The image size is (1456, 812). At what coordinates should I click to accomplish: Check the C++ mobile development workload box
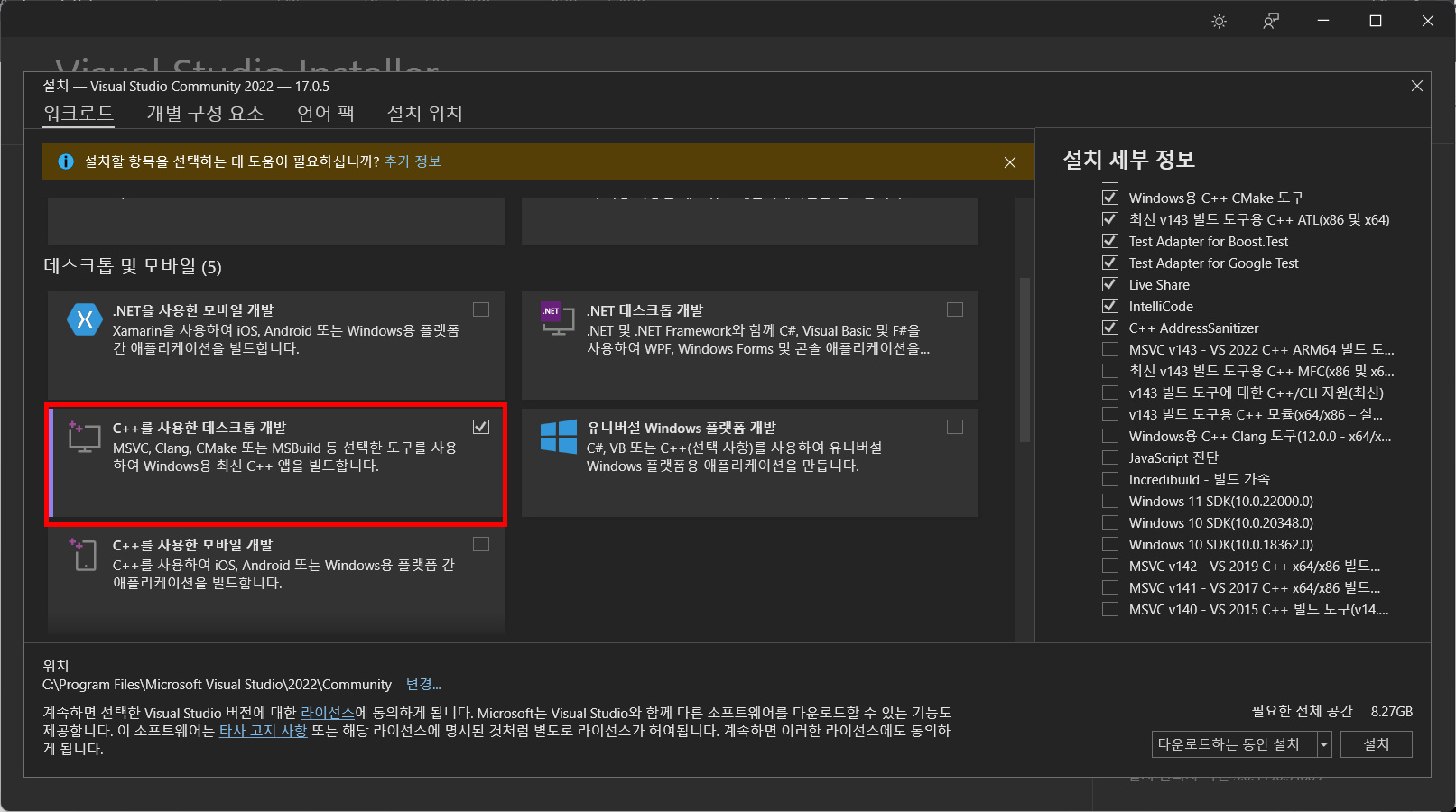481,544
